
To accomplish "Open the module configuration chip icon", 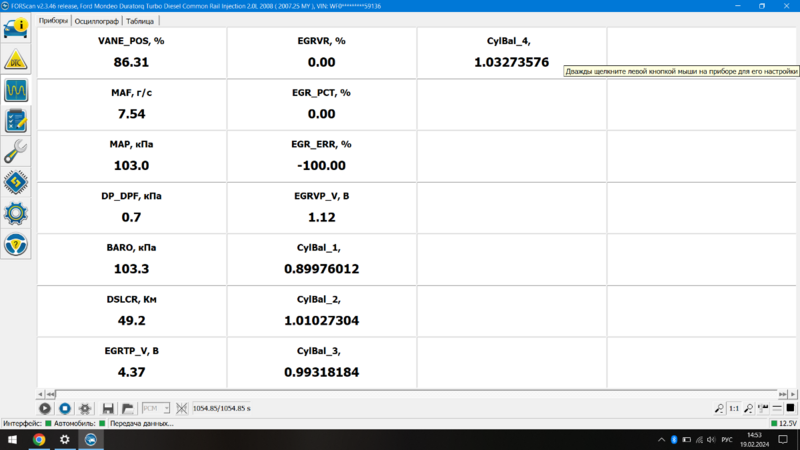I will coord(16,183).
